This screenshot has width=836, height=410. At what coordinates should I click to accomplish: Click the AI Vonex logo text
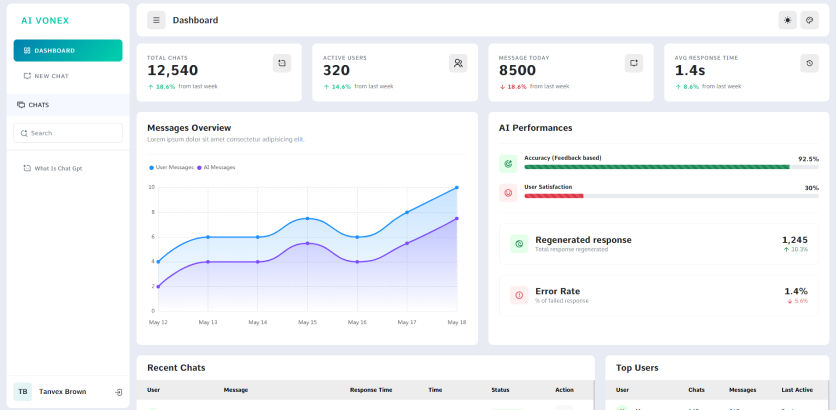pos(45,21)
